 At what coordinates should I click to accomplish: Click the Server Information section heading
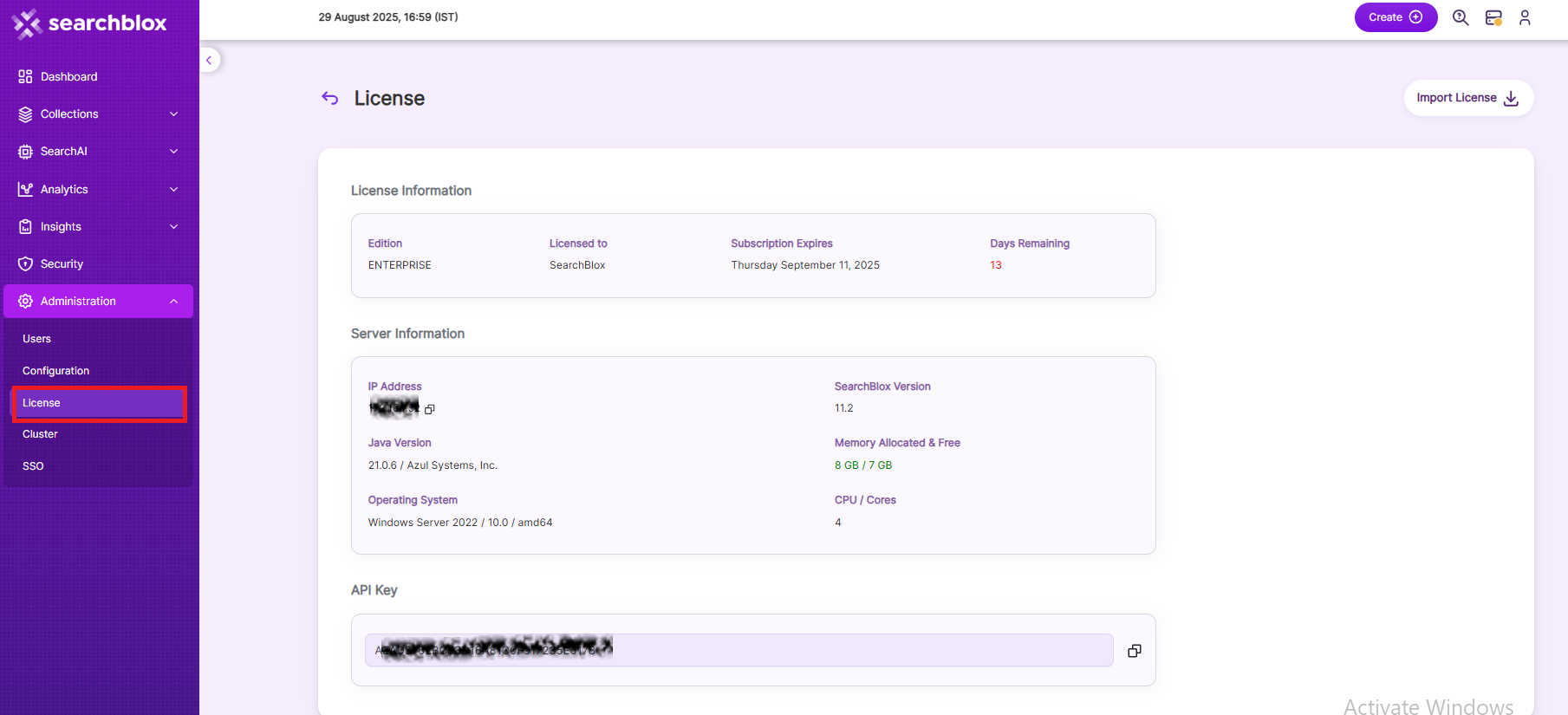(x=407, y=334)
